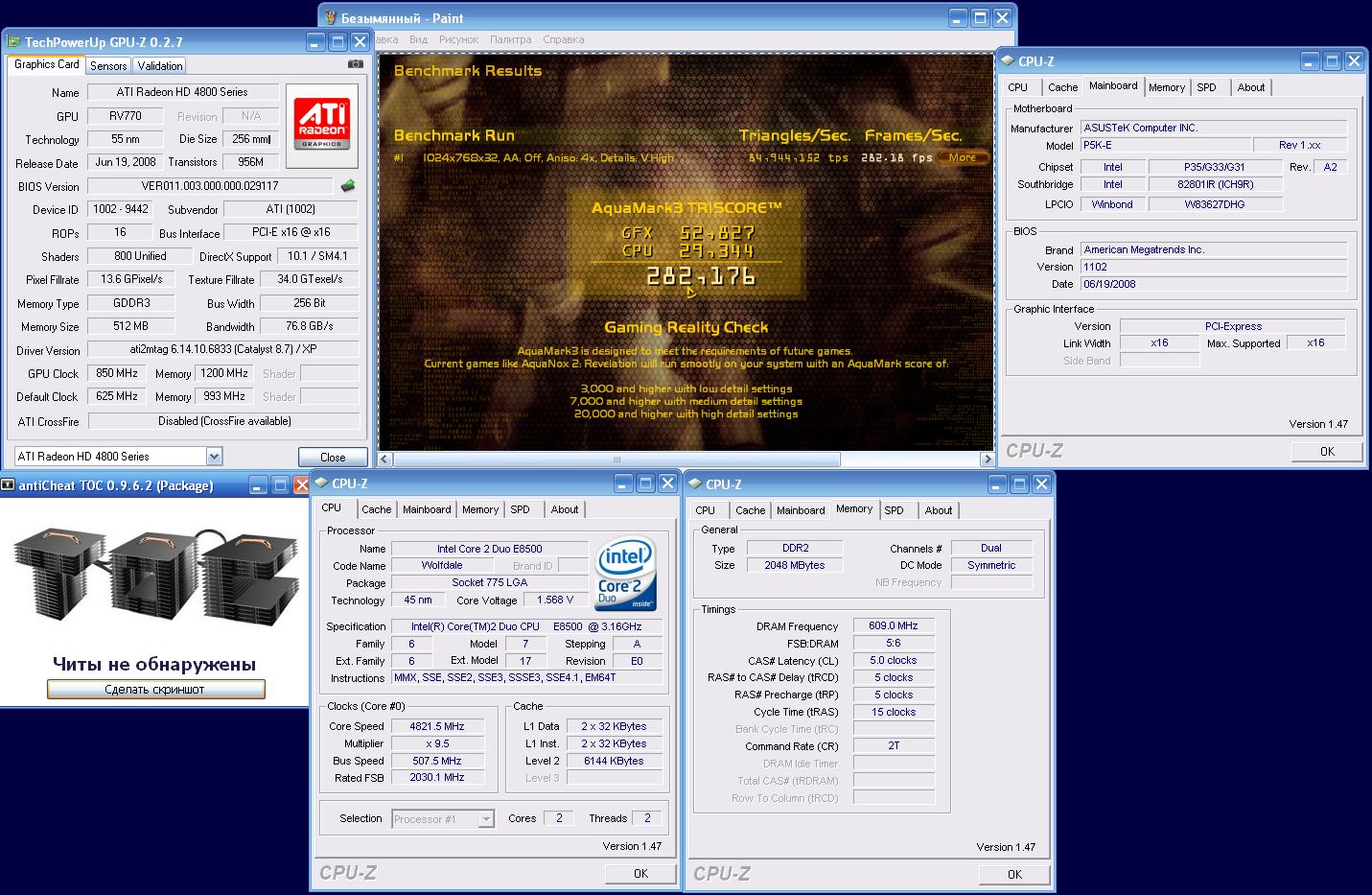Click the Bus Speed value 507.5 MHz
Viewport: 1372px width, 895px height.
point(436,761)
